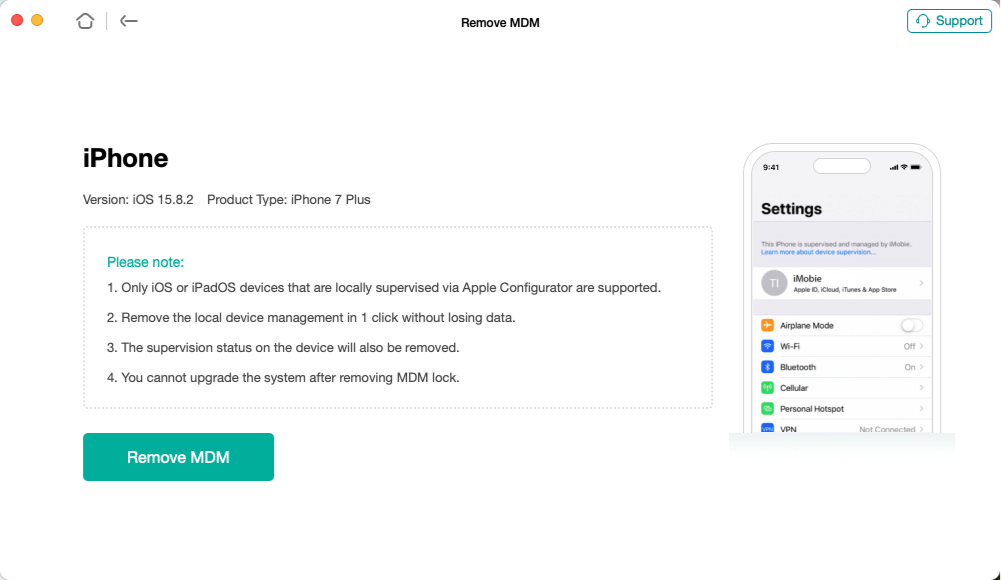Expand the Cellular row chevron
Screen dimensions: 1001x580
(921, 388)
